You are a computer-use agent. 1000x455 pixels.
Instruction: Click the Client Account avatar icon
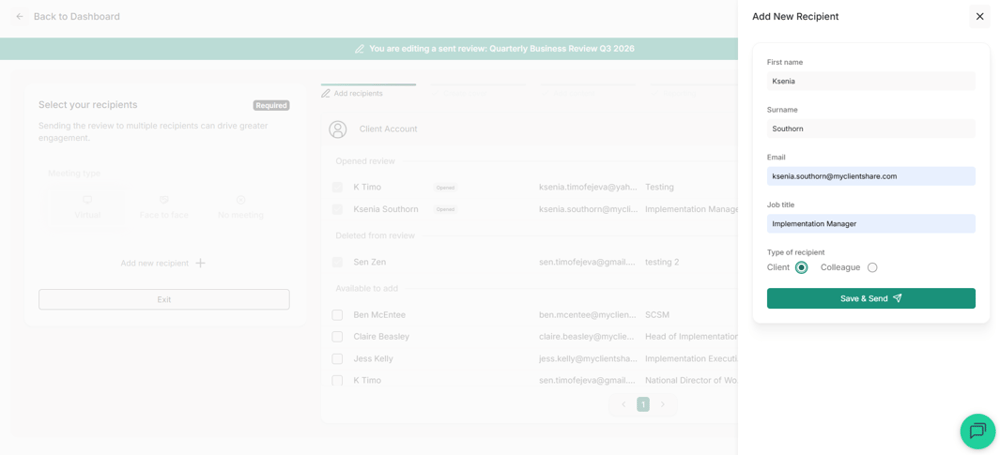click(x=337, y=129)
